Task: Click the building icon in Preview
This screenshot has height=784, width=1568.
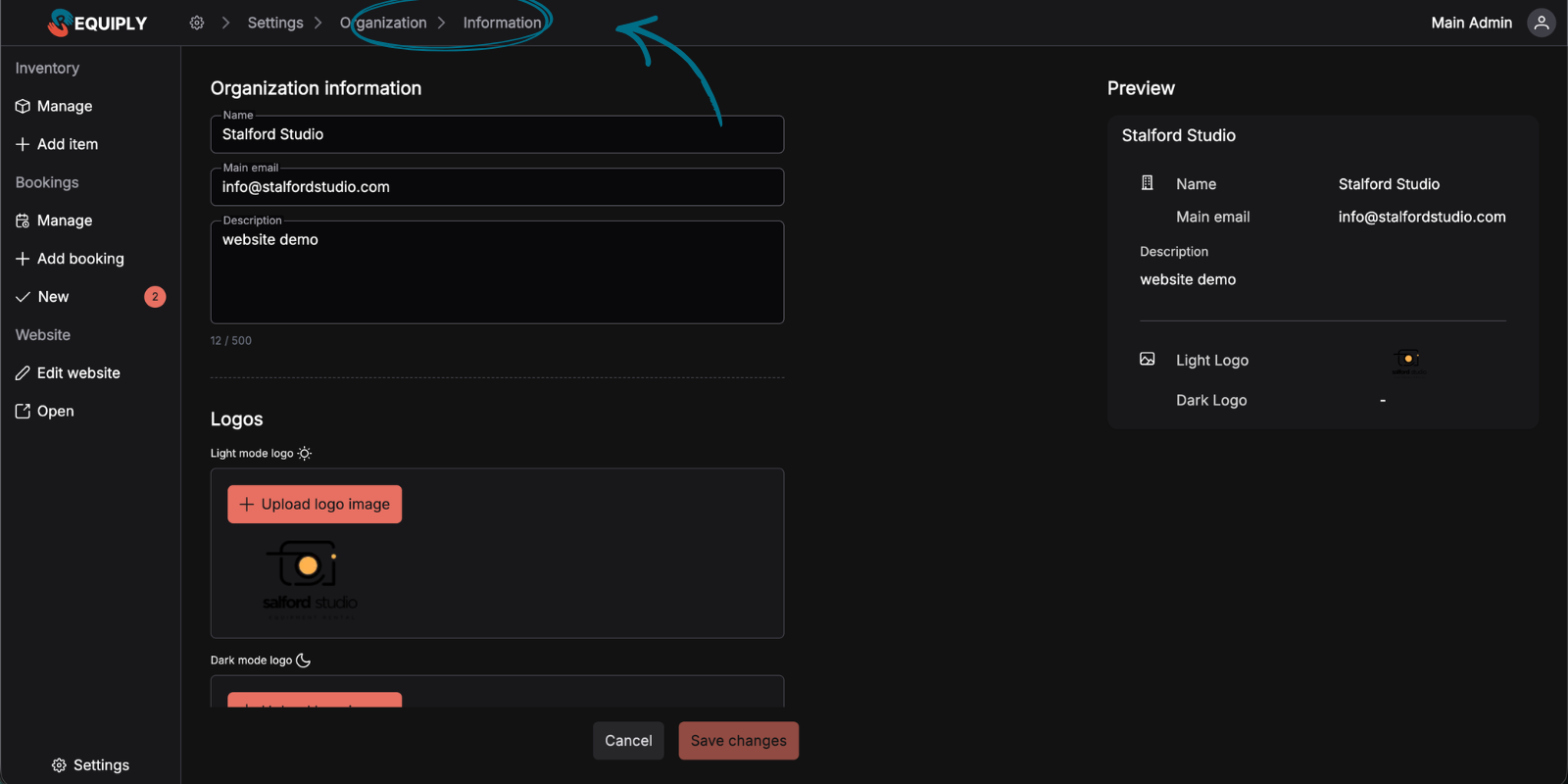Action: (1148, 183)
